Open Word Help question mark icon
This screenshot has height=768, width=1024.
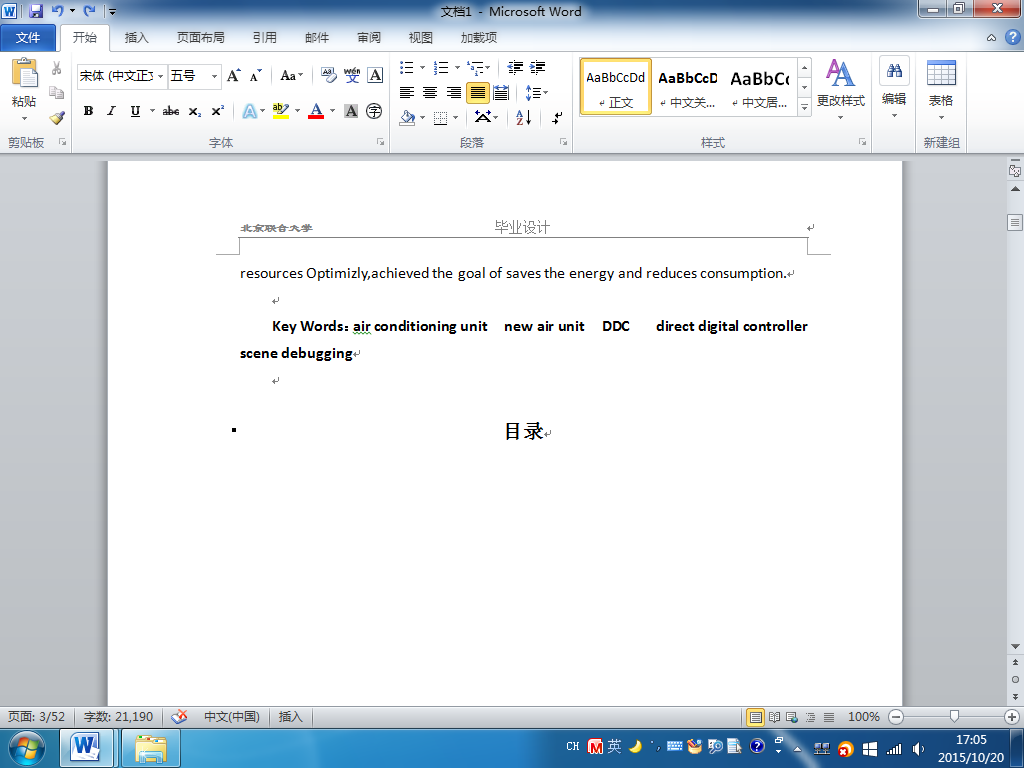point(1013,37)
